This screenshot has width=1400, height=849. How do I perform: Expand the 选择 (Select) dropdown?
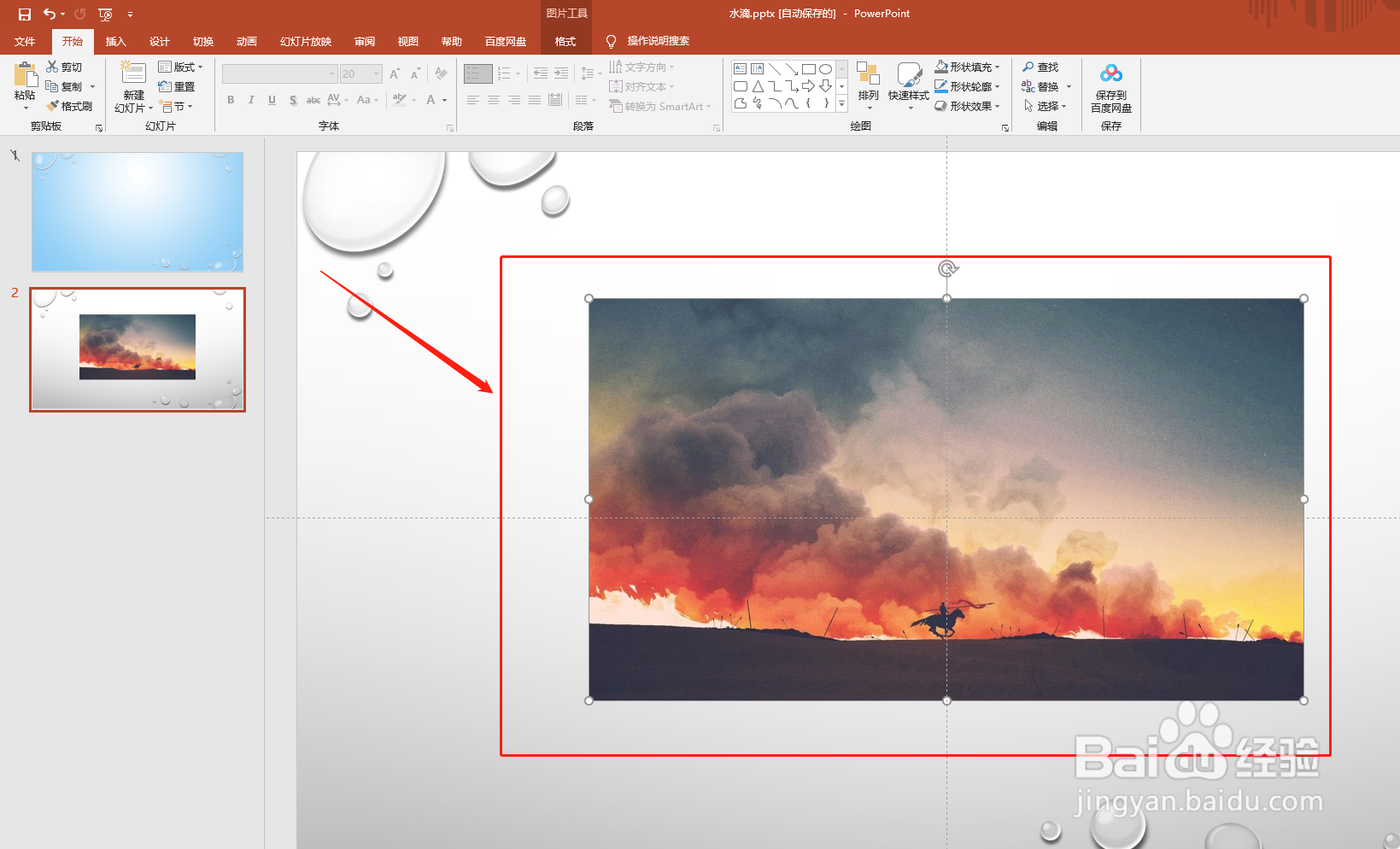pos(1045,106)
